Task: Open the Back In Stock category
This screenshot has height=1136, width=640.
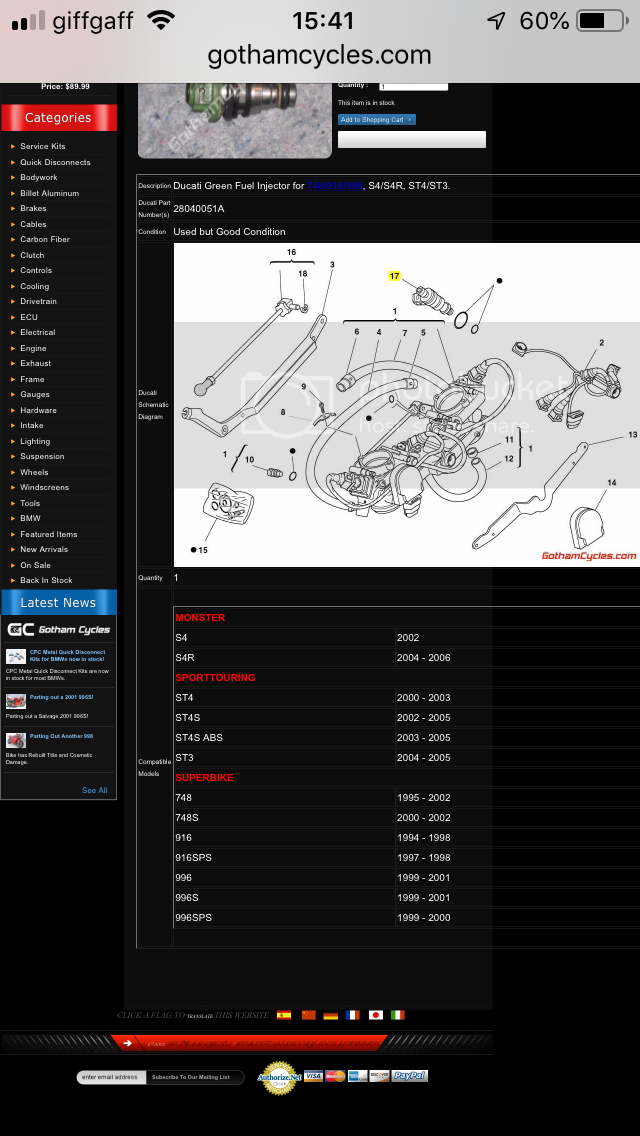Action: 46,580
